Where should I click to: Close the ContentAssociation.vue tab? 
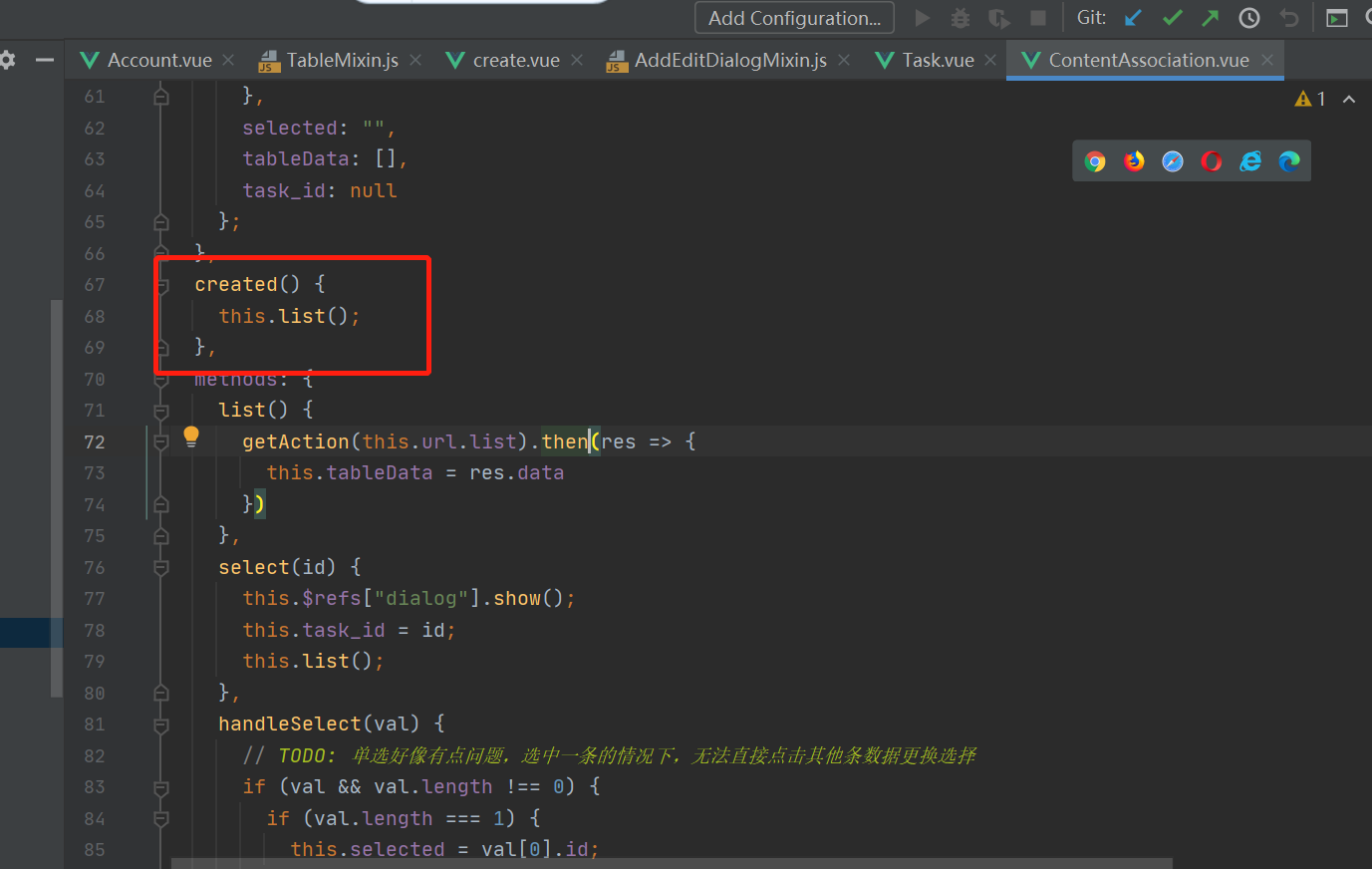[x=1267, y=60]
